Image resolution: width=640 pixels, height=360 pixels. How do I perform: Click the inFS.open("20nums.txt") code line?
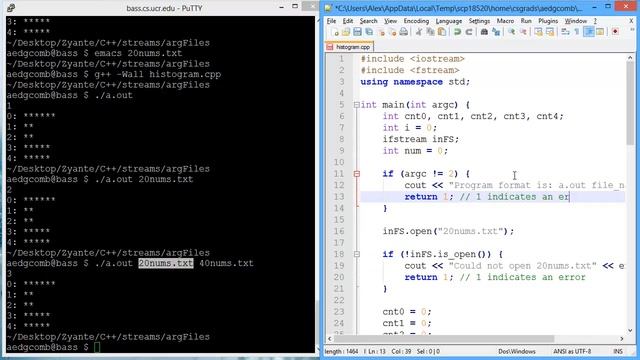pos(448,231)
